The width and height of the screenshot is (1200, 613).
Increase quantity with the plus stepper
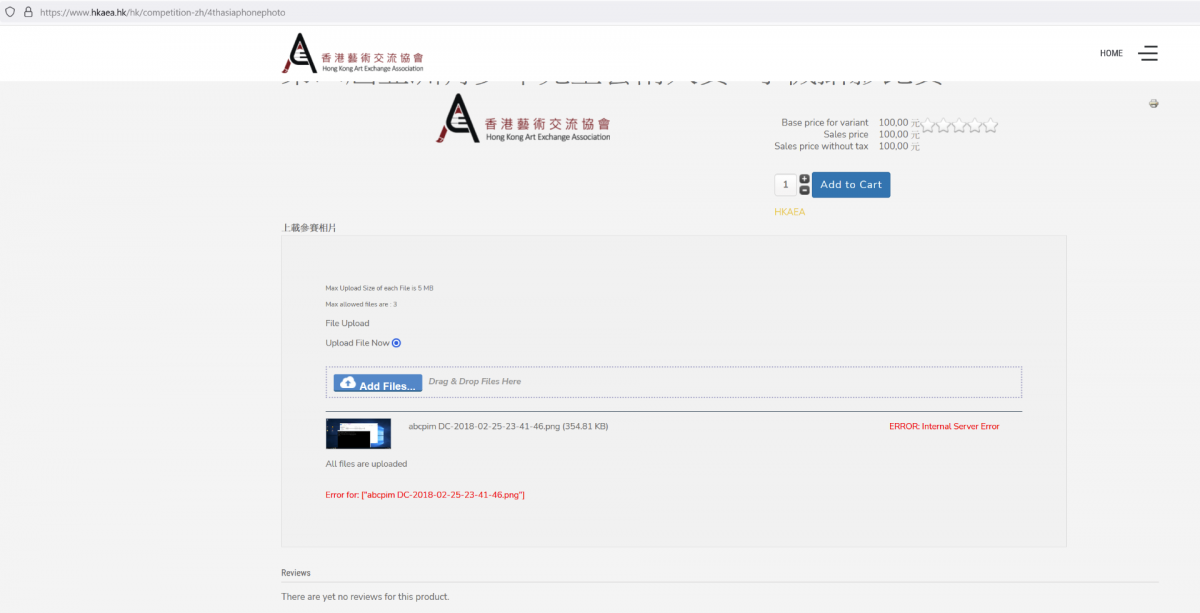pyautogui.click(x=804, y=179)
